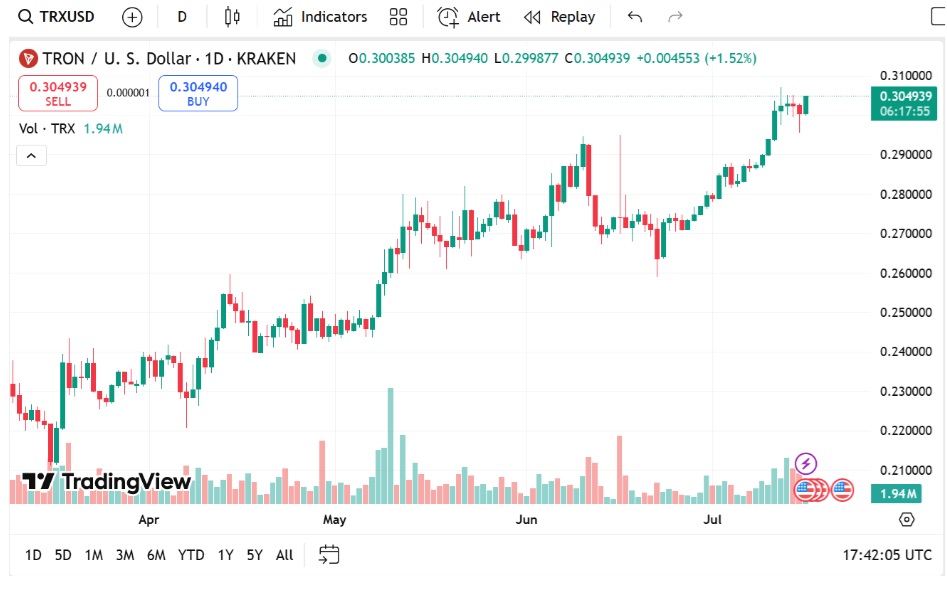Viewport: 947px width, 602px height.
Task: Click the red SELL price button
Action: [58, 93]
